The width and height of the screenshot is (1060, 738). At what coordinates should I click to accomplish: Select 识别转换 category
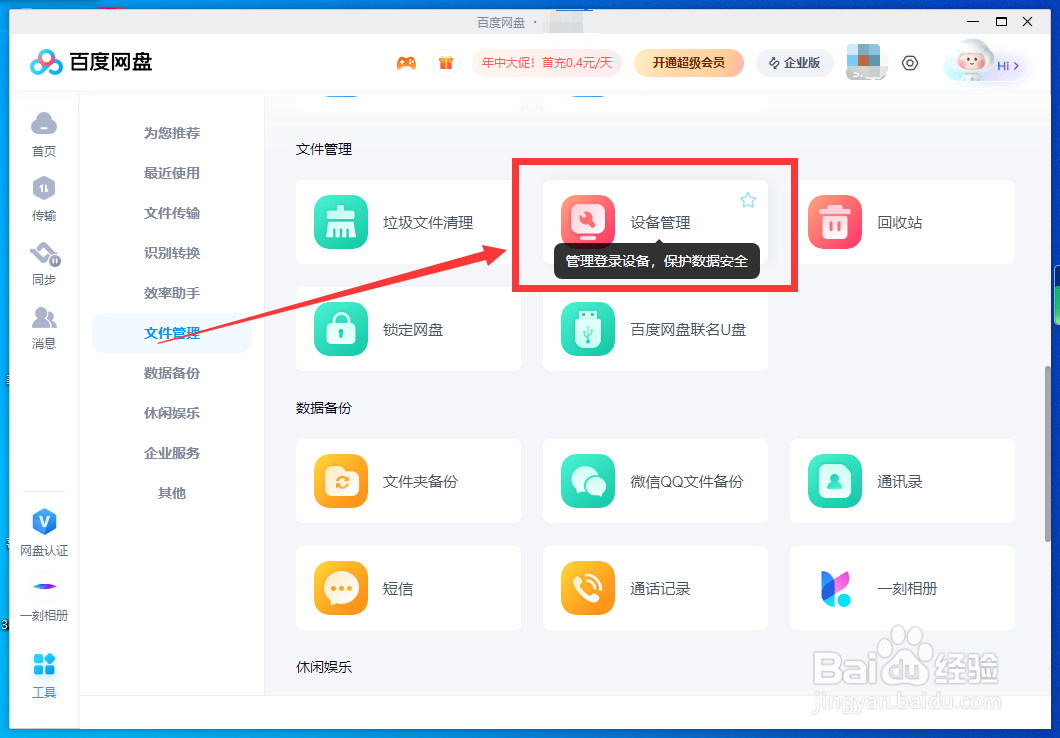[172, 253]
